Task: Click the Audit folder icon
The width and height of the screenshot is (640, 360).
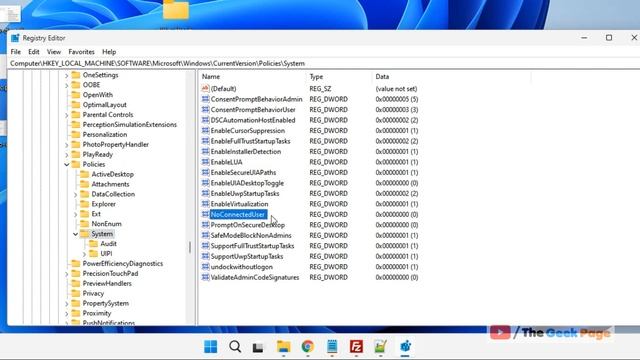Action: (93, 244)
